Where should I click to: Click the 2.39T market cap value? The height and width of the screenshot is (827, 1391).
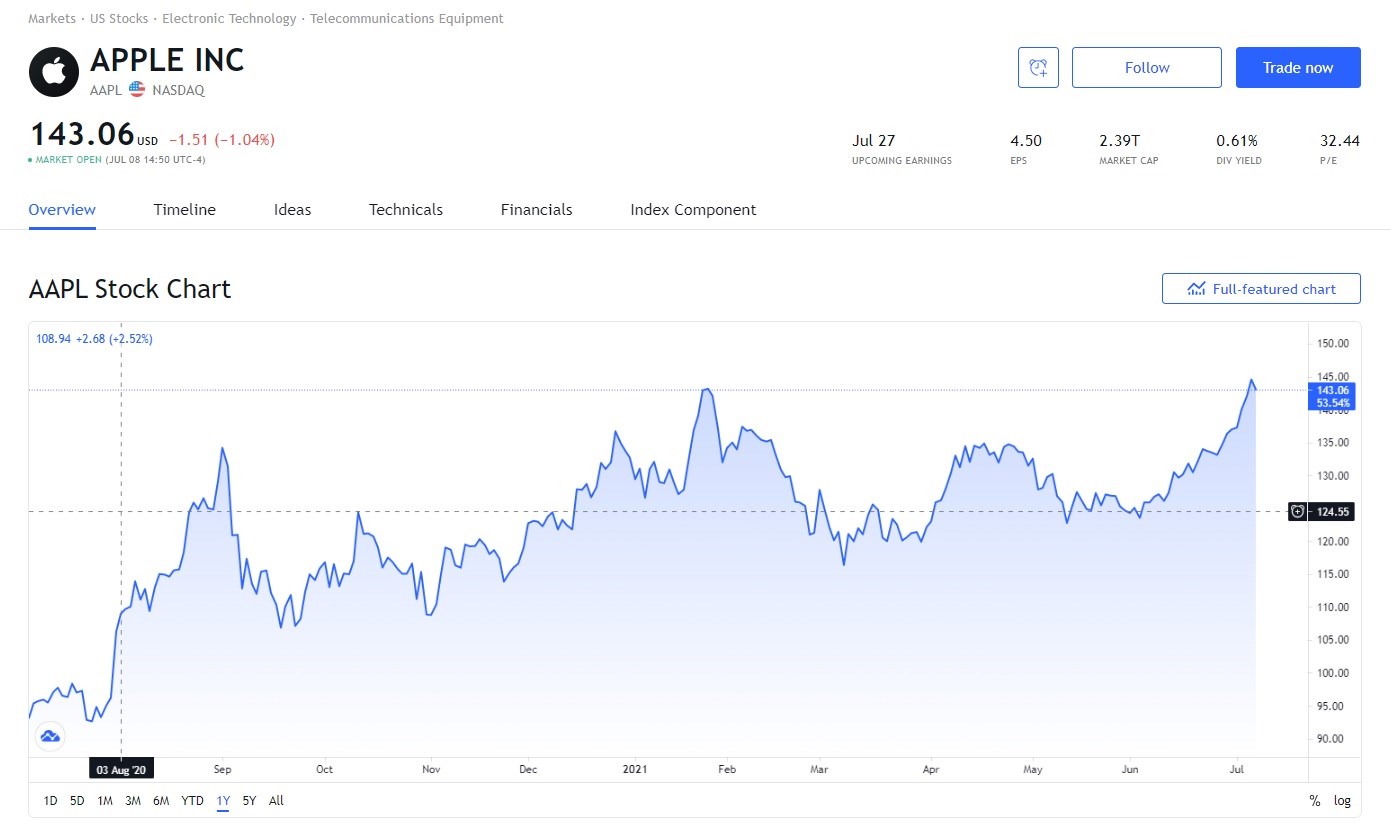(x=1119, y=141)
